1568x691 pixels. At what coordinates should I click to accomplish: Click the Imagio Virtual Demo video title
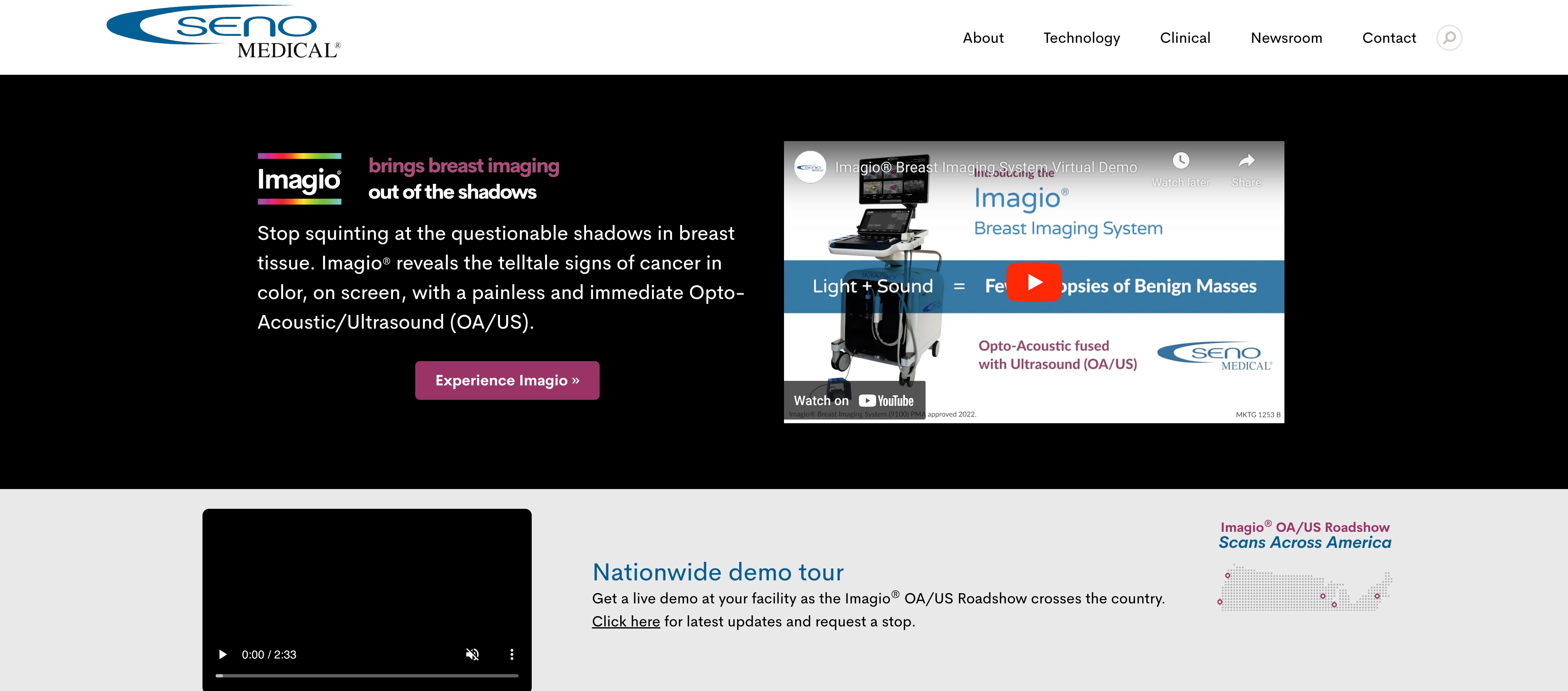tap(986, 167)
